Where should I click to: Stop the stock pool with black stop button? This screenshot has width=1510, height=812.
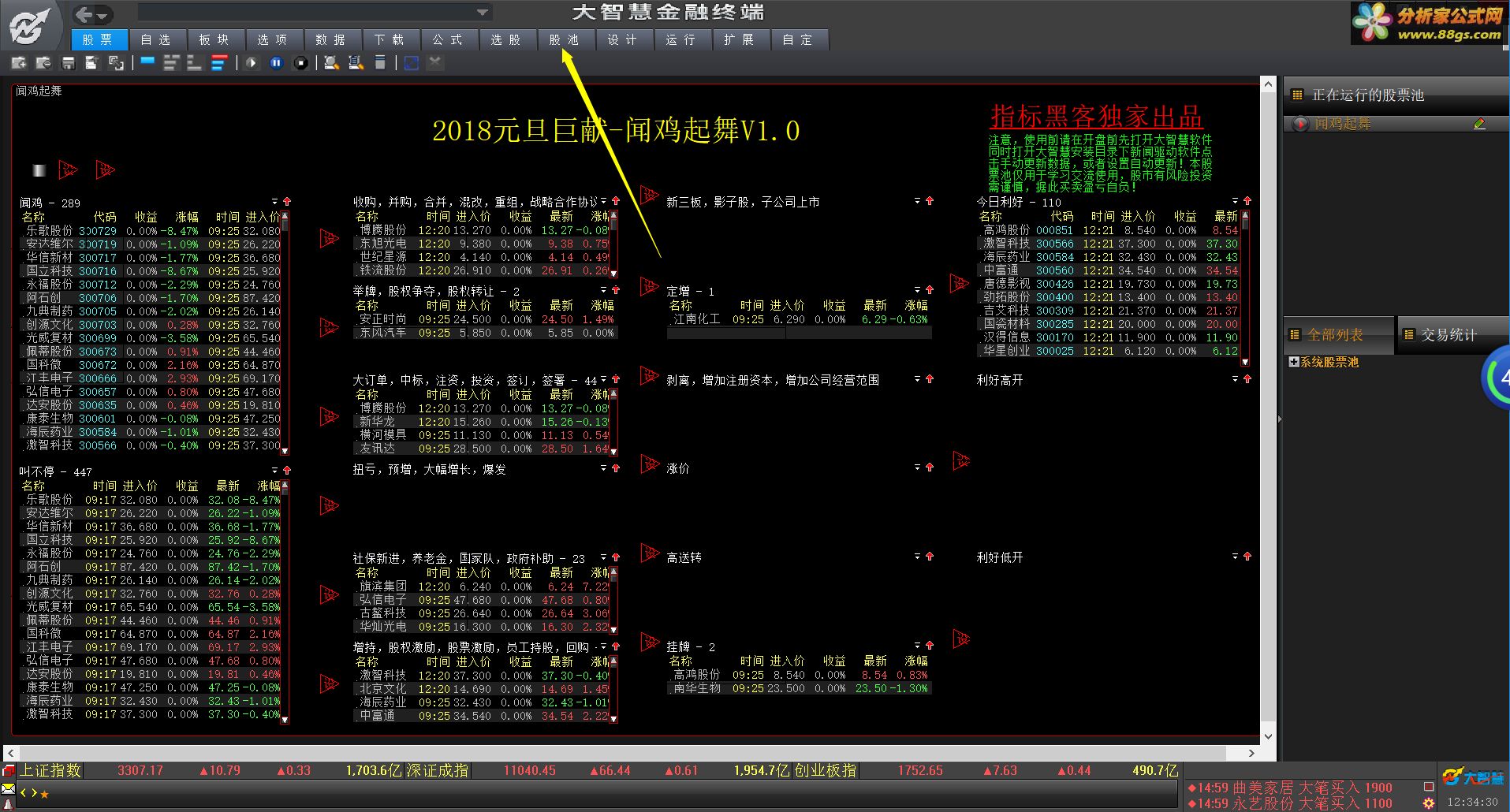click(300, 63)
